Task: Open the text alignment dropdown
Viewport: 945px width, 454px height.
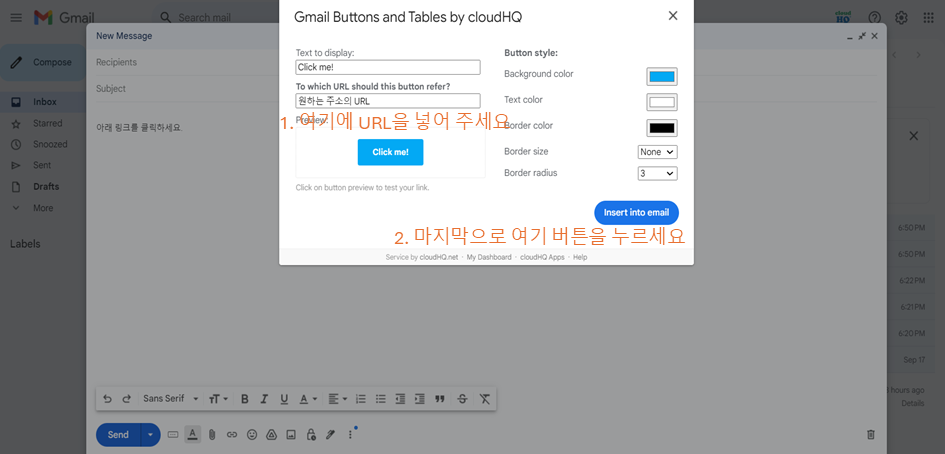Action: point(338,399)
